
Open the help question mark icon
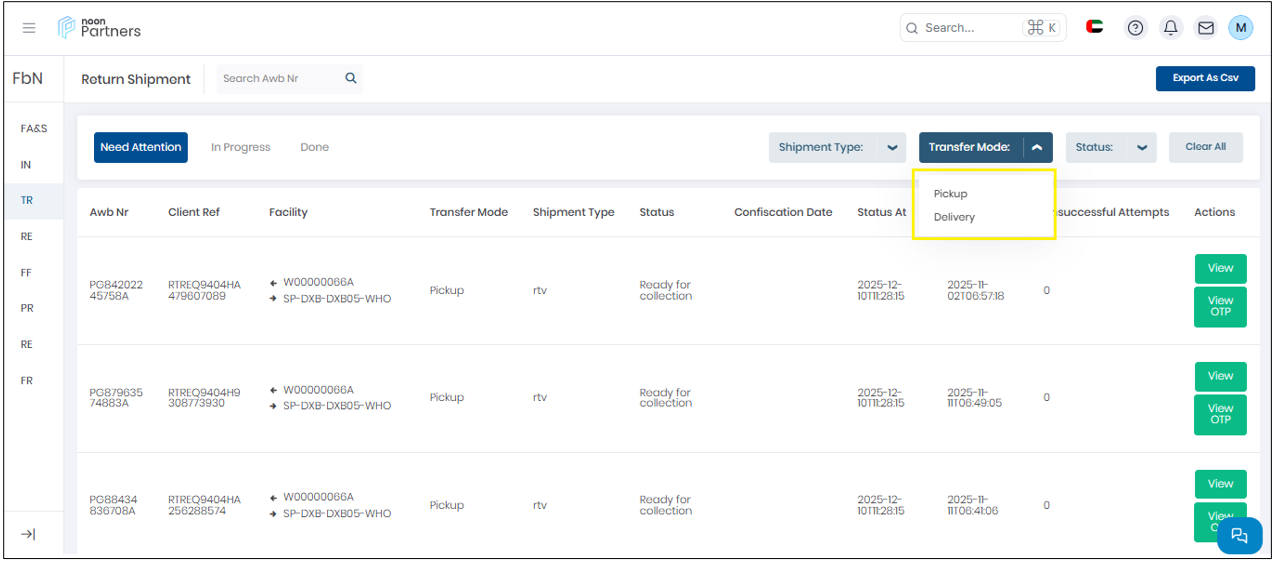point(1135,28)
